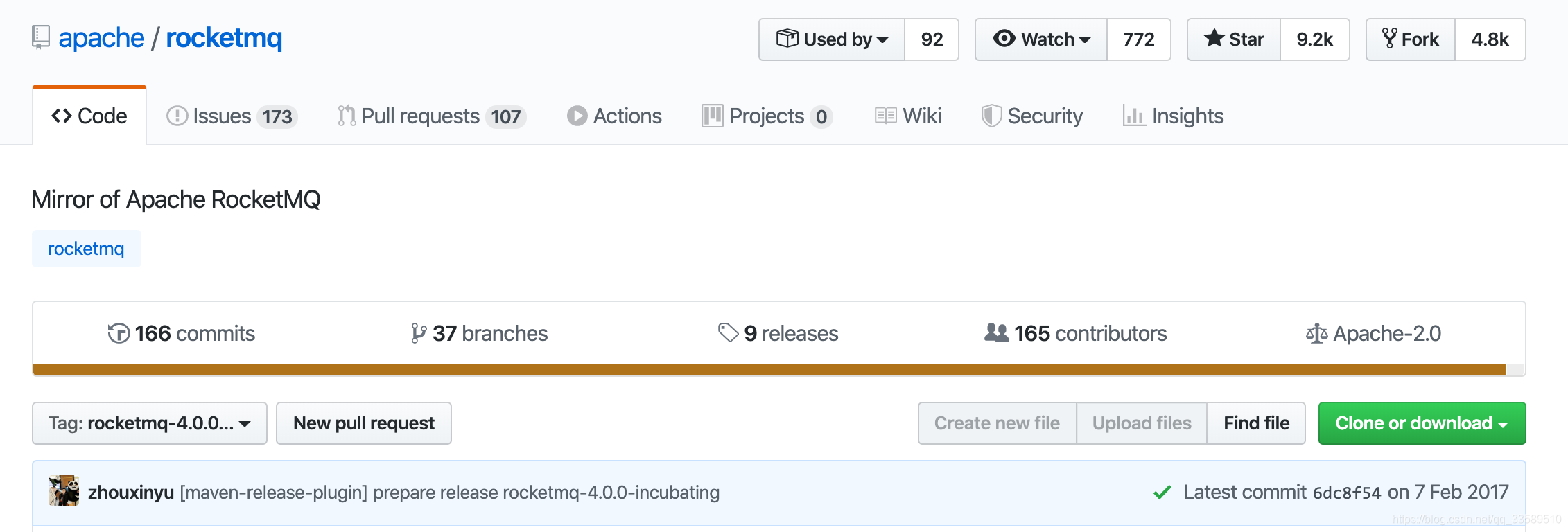Open the Watch notifications dropdown

click(x=1041, y=39)
